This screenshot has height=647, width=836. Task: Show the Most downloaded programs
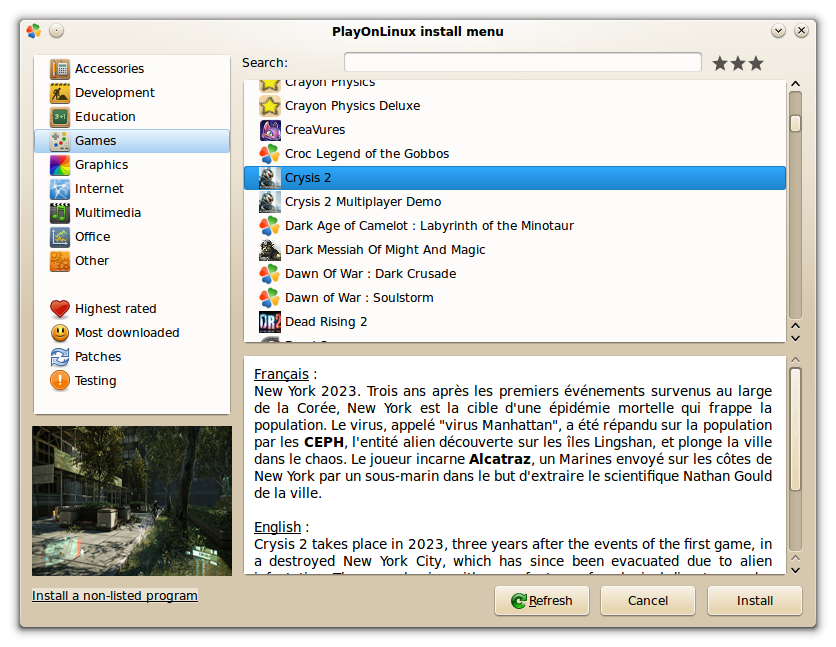(x=132, y=333)
